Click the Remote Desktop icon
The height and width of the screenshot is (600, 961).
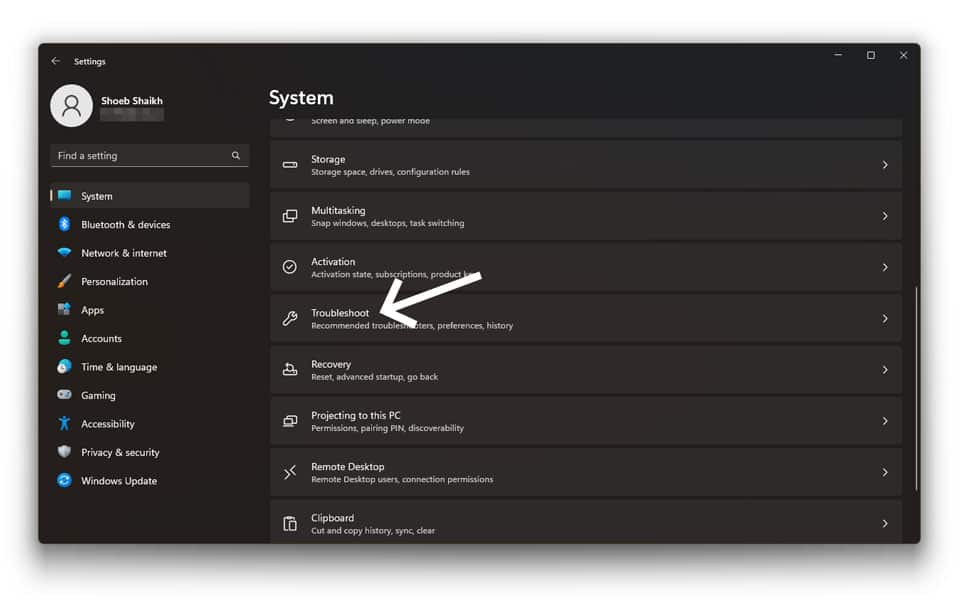point(290,472)
